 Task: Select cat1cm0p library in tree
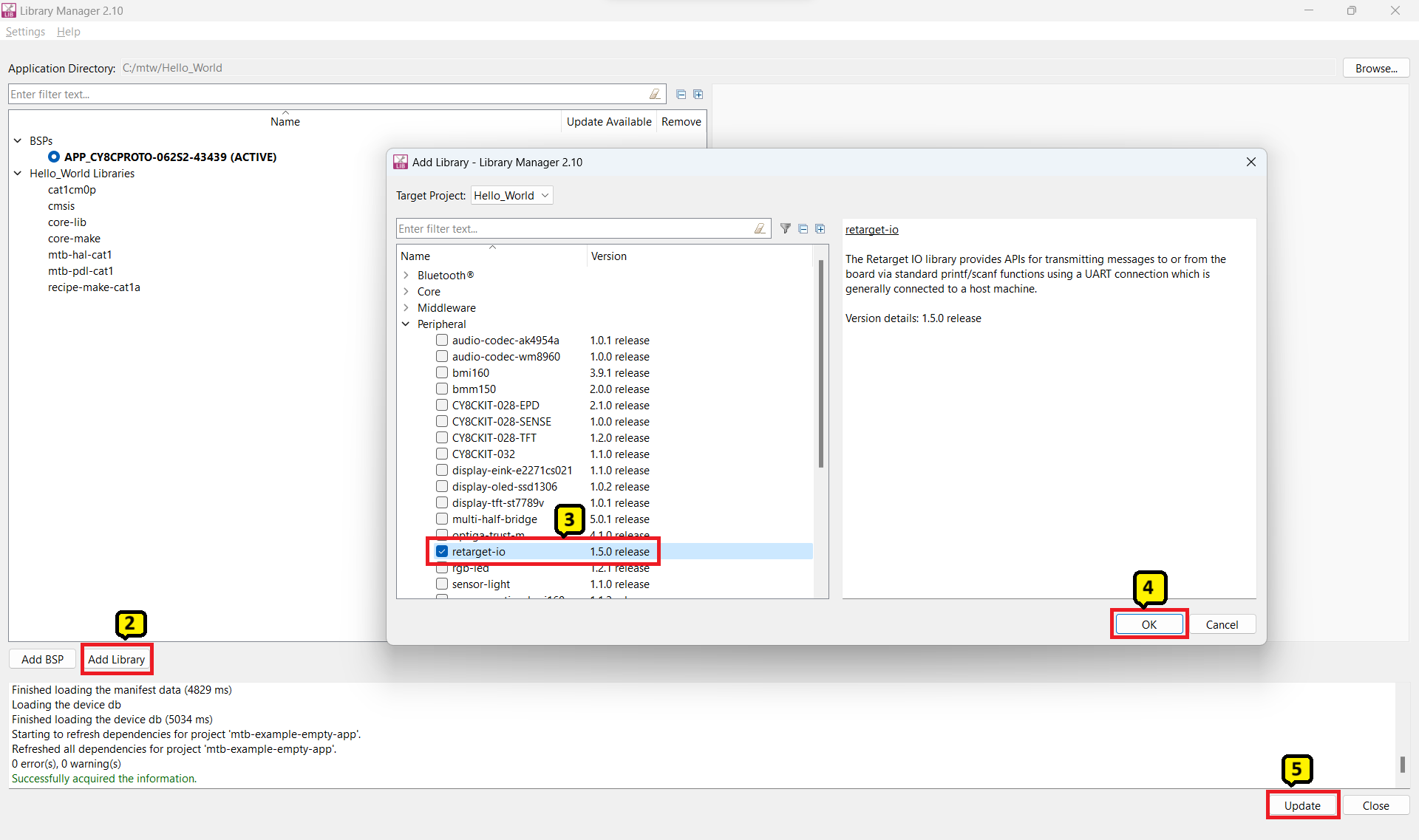point(72,190)
